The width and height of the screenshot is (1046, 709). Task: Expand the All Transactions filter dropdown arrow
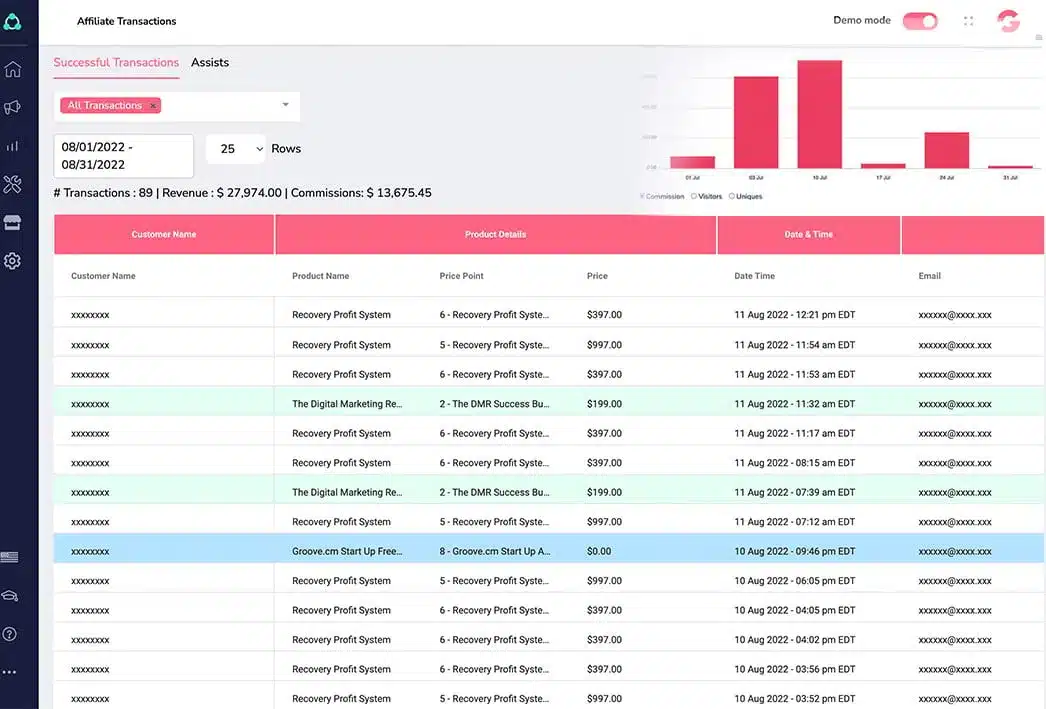click(x=285, y=105)
